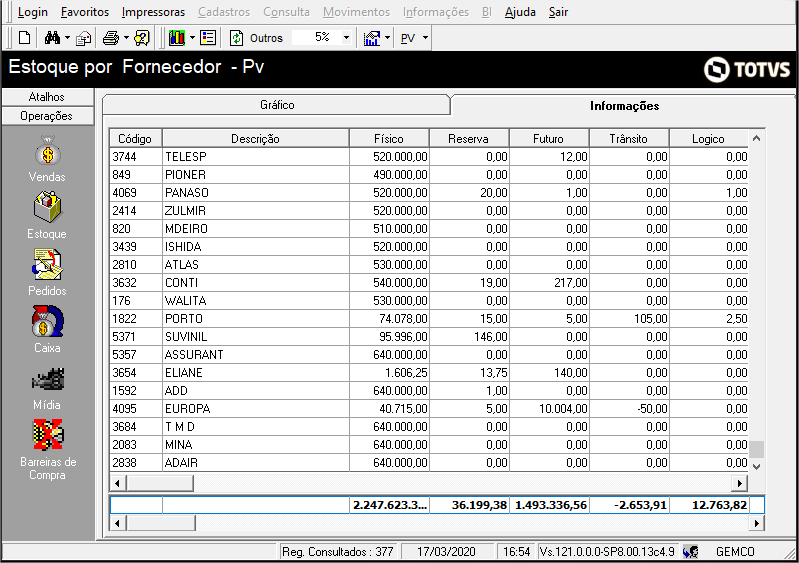Expand the binoculars search dropdown arrow

click(x=67, y=38)
